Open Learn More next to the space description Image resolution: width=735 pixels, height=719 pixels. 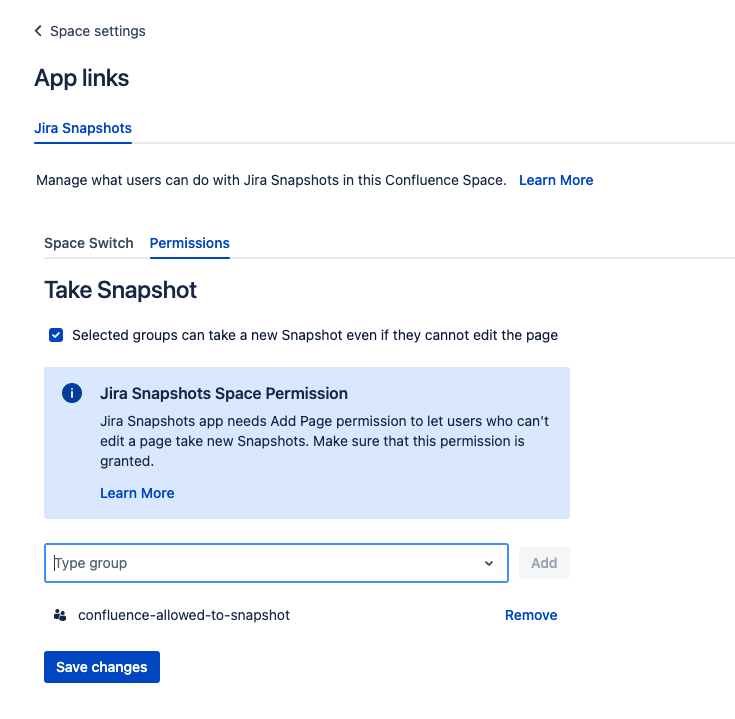point(556,180)
